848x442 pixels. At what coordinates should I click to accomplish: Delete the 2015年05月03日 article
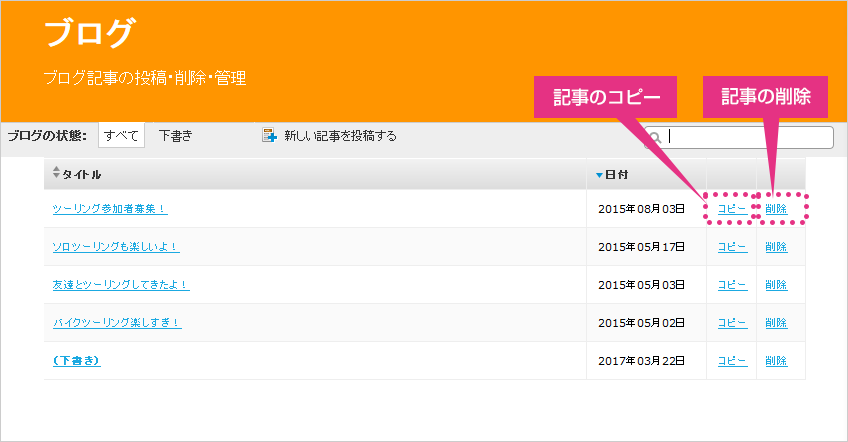pos(776,285)
